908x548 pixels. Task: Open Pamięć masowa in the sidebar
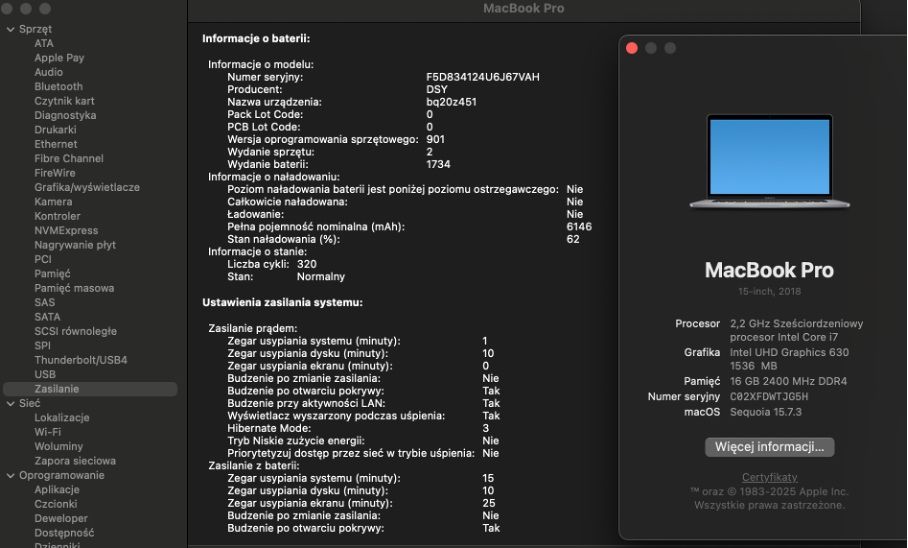click(74, 288)
